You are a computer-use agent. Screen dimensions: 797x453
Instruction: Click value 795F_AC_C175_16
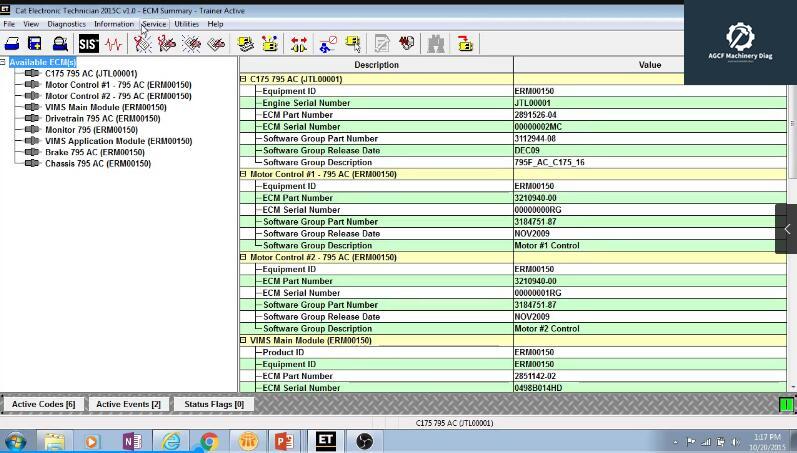pyautogui.click(x=549, y=162)
